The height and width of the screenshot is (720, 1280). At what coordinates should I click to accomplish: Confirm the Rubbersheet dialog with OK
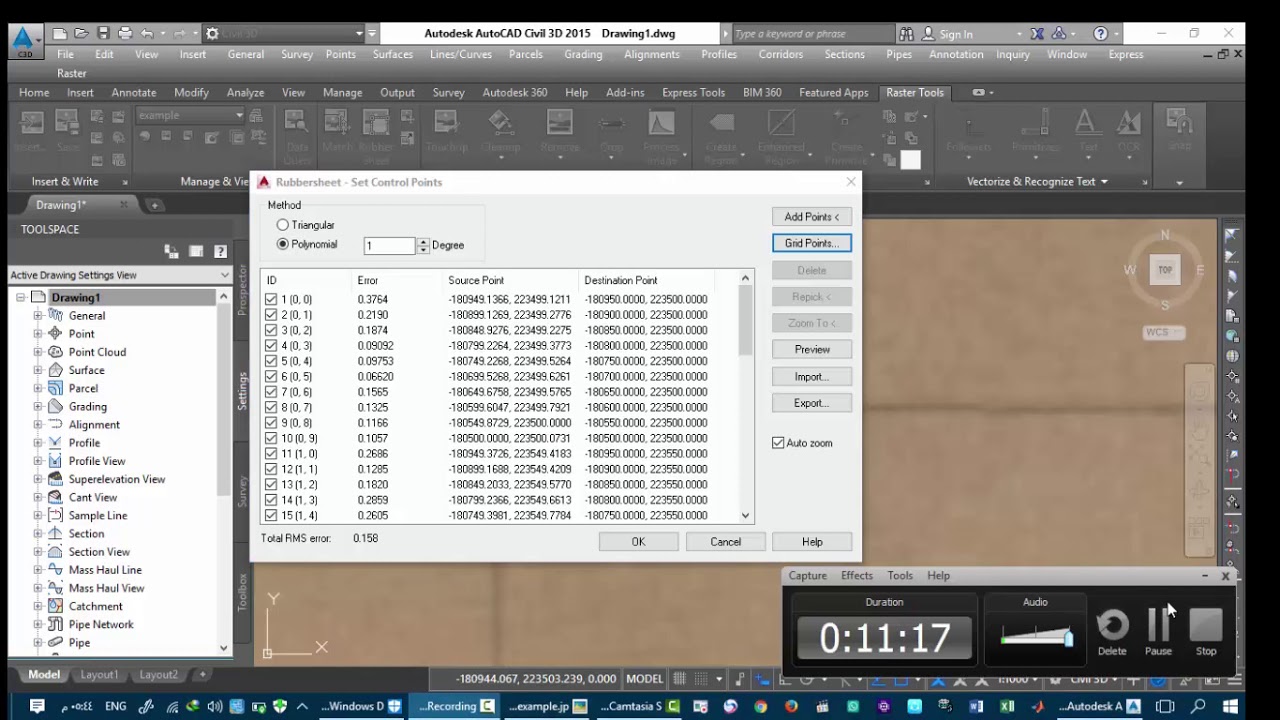638,541
